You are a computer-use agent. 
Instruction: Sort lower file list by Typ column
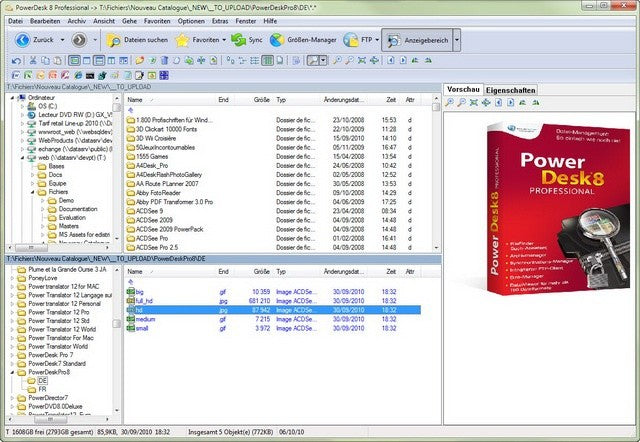(x=297, y=272)
